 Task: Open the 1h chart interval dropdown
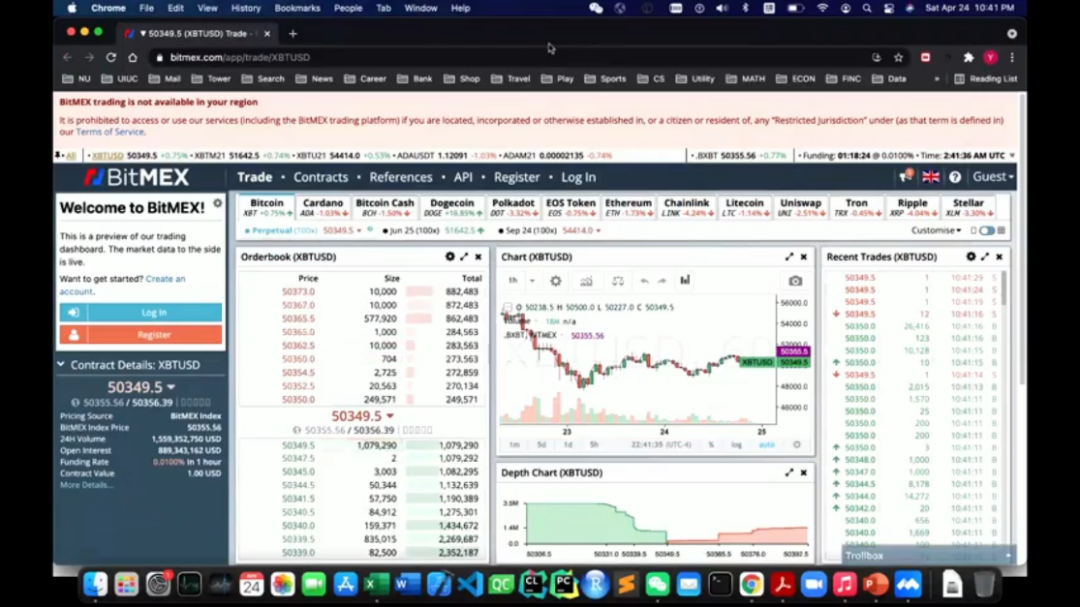tap(518, 281)
